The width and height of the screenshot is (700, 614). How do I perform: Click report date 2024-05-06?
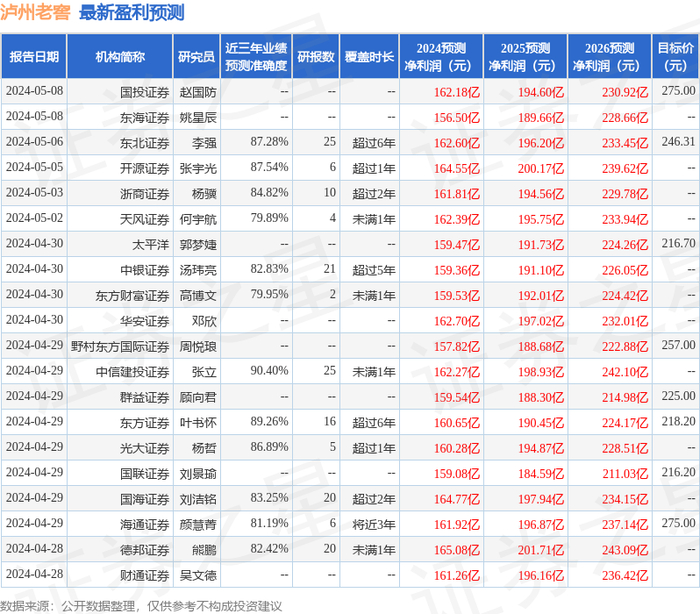34,142
